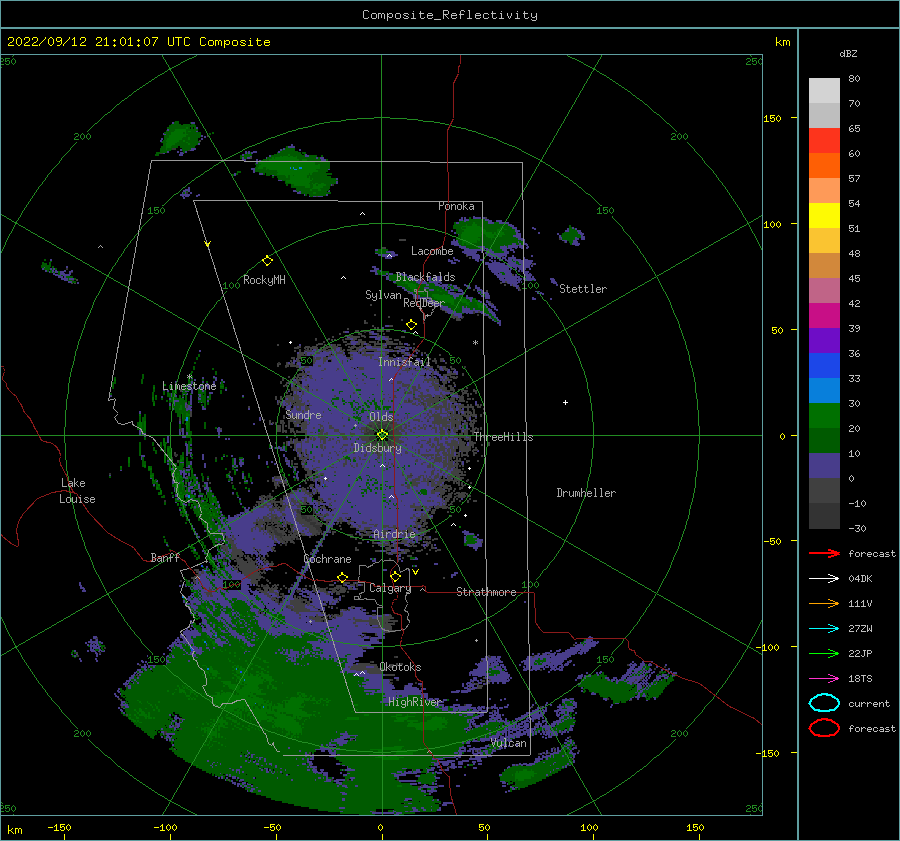The height and width of the screenshot is (841, 900).
Task: Click the Didsbury label
Action: tap(378, 448)
